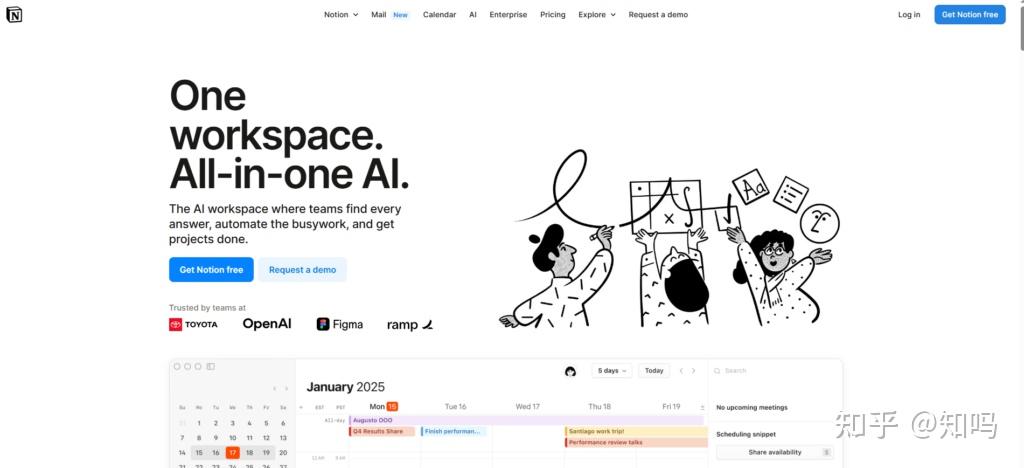Click the New badge next to Mail
1024x468 pixels.
point(400,15)
